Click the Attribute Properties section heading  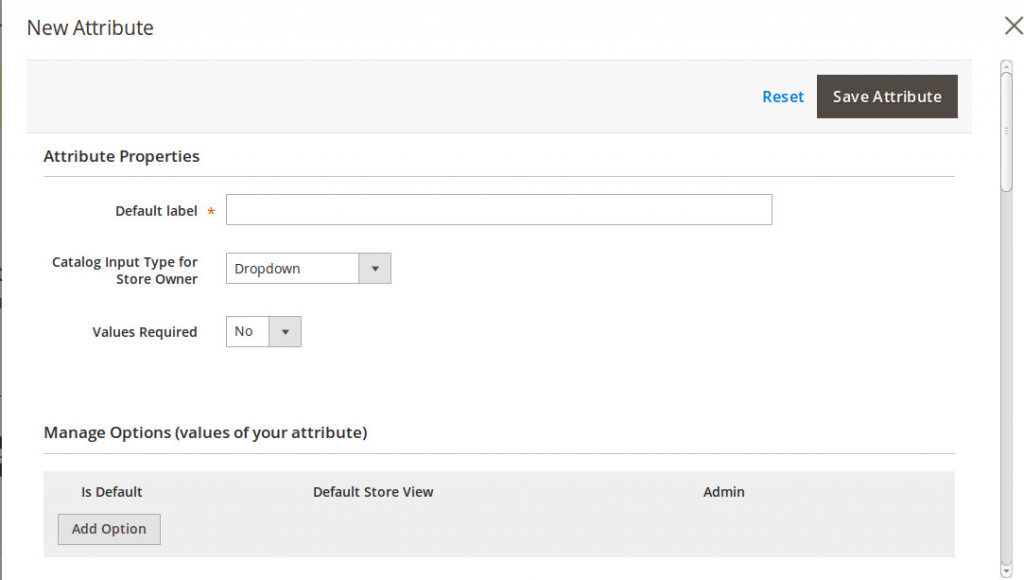(x=121, y=156)
